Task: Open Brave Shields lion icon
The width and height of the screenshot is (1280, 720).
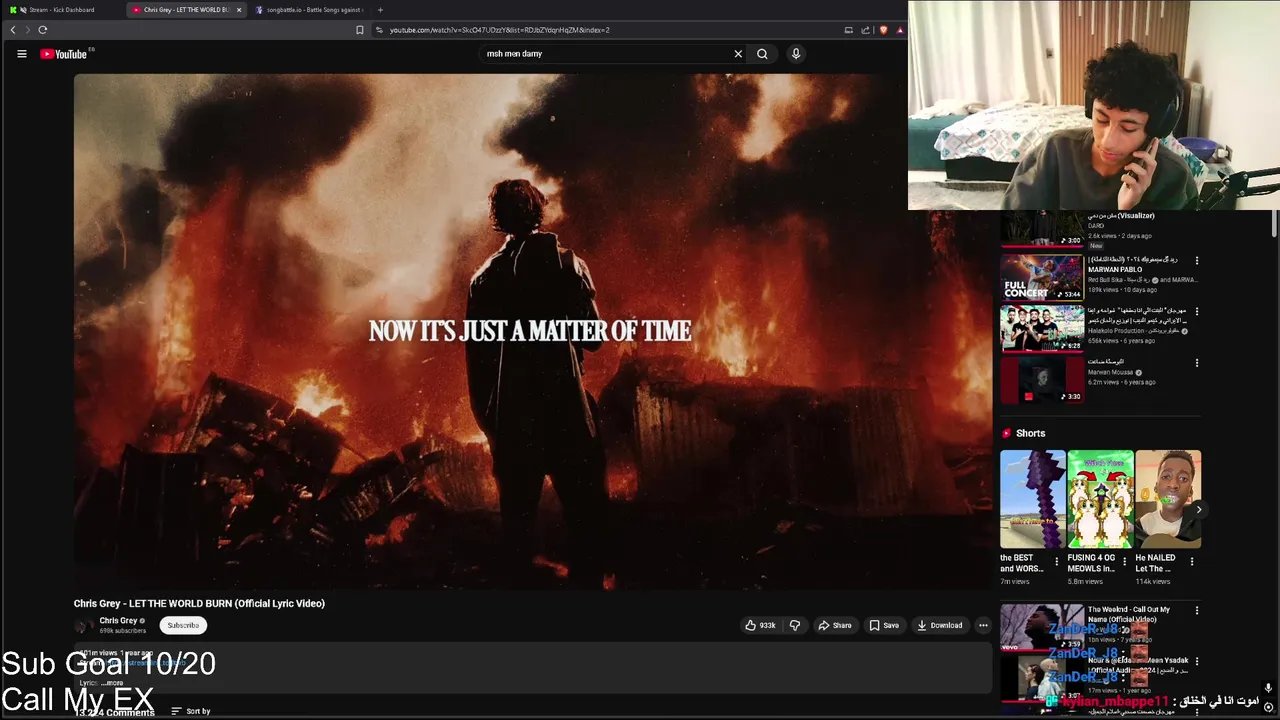Action: tap(883, 30)
